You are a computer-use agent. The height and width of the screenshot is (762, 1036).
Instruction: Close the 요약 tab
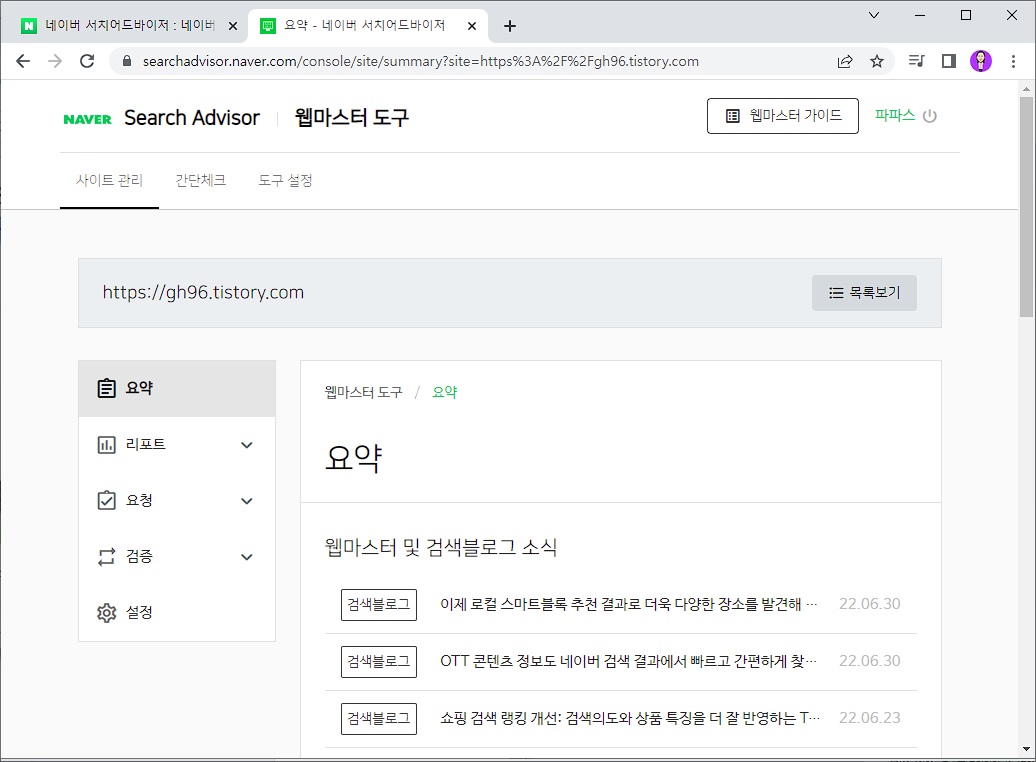[x=472, y=26]
